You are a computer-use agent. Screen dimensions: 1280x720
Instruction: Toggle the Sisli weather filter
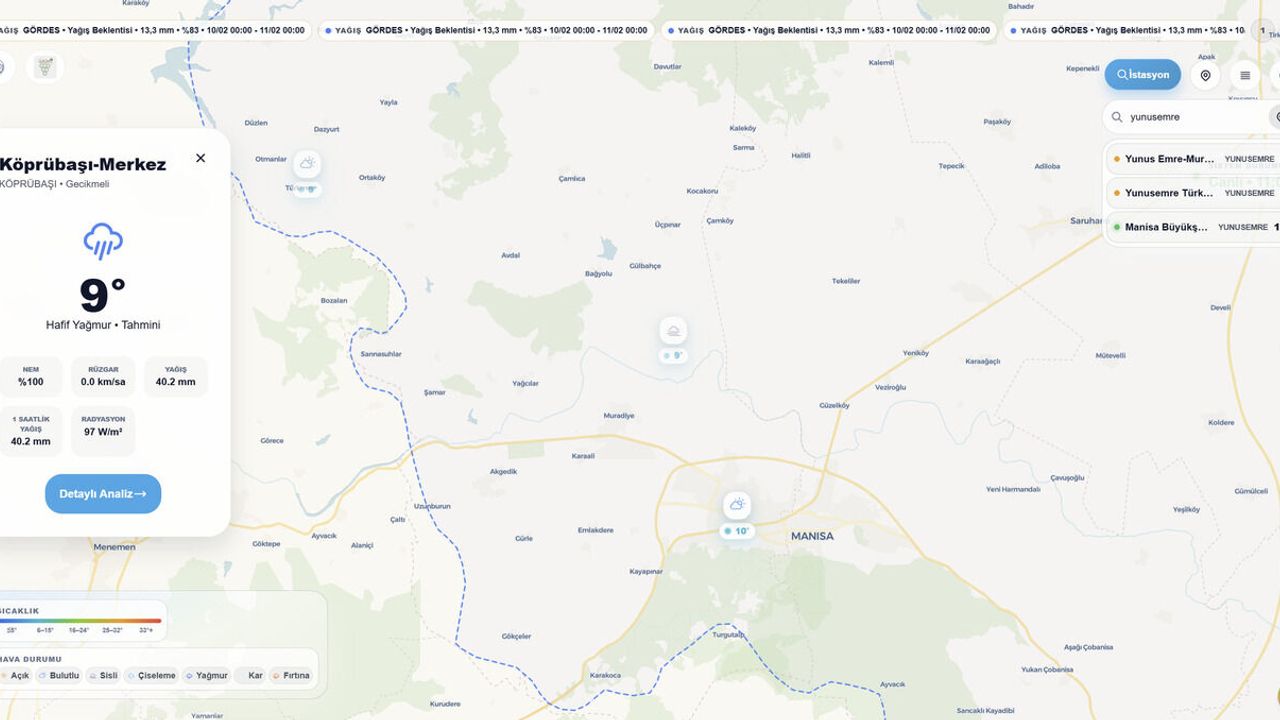tap(104, 675)
